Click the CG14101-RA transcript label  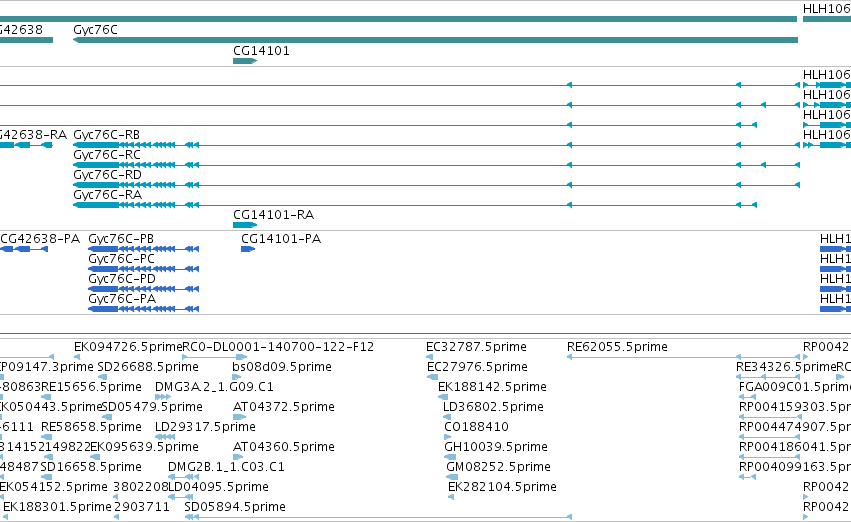[274, 215]
